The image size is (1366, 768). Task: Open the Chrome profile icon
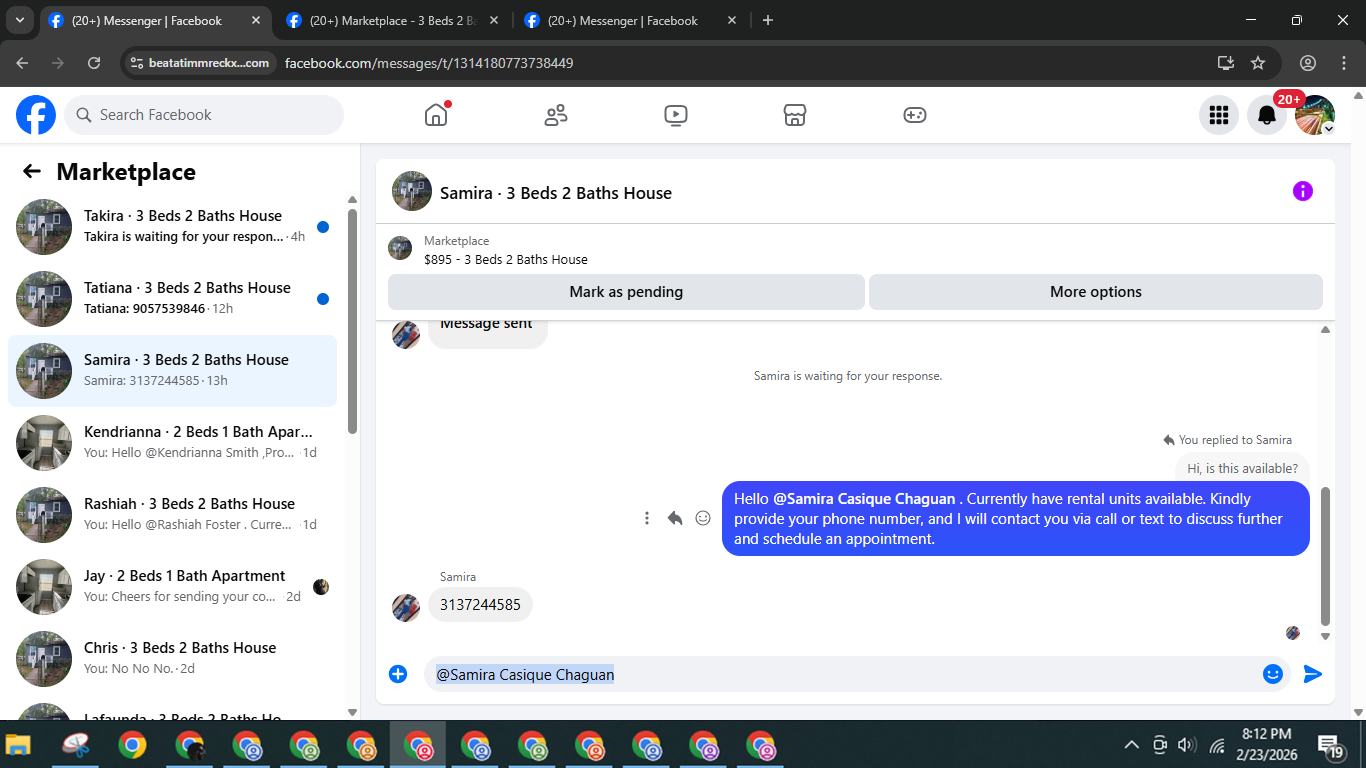pyautogui.click(x=1308, y=63)
